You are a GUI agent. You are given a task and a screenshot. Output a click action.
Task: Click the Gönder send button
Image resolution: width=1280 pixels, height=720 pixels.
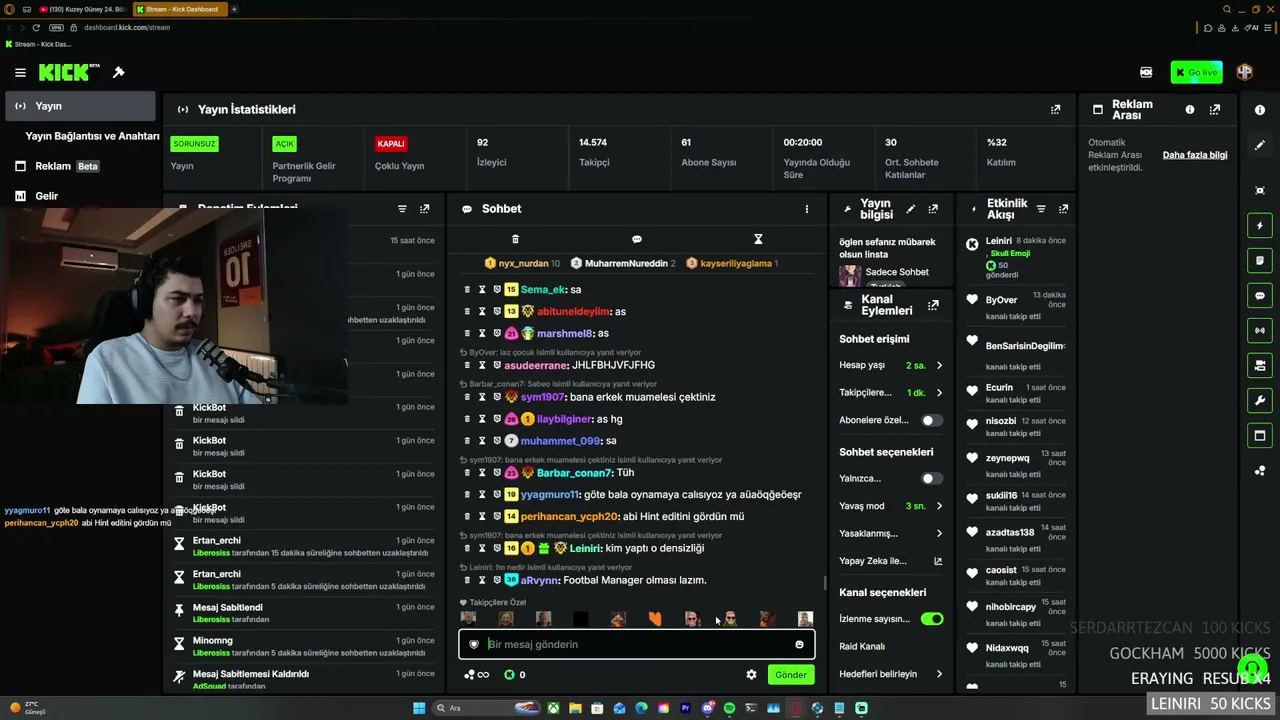click(790, 675)
